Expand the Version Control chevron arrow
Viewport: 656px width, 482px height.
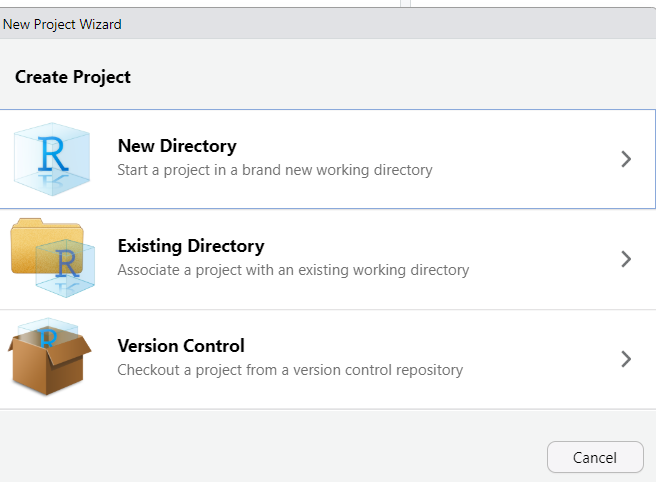pyautogui.click(x=626, y=359)
